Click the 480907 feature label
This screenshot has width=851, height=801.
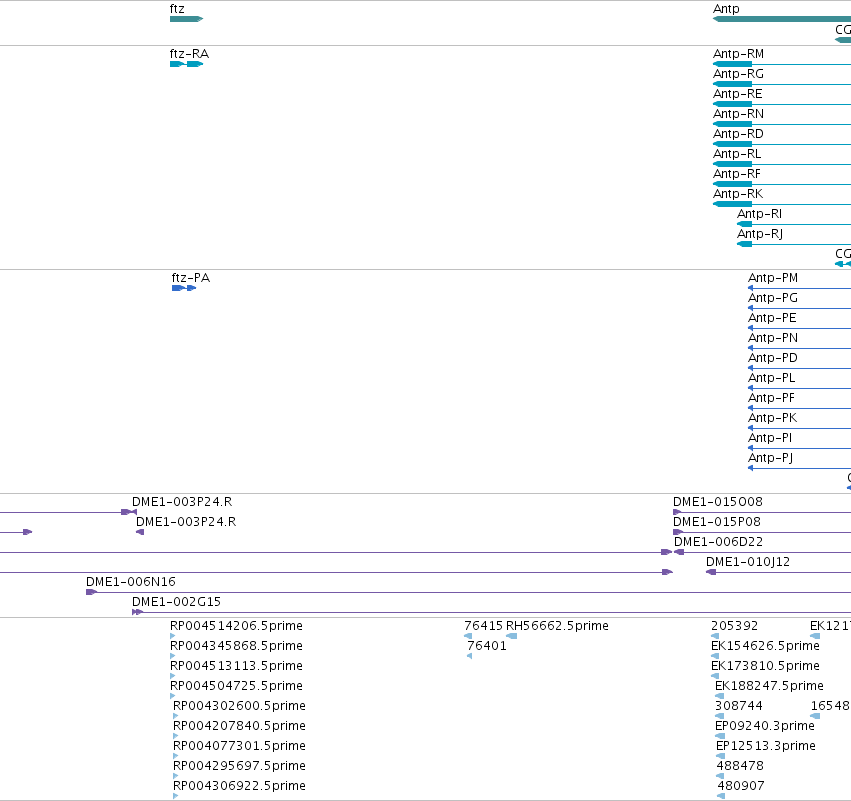point(741,786)
